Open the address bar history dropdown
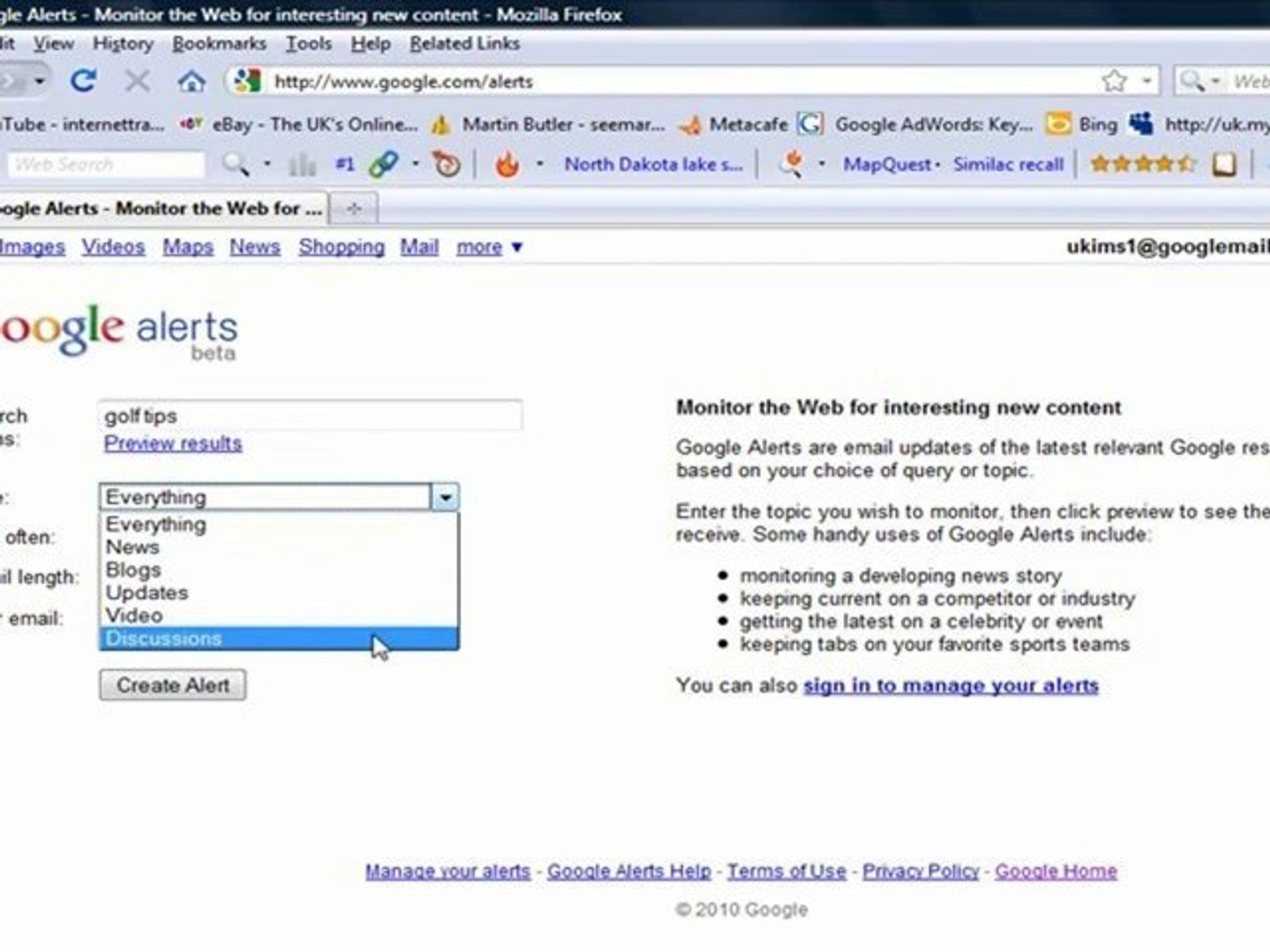 (1147, 81)
